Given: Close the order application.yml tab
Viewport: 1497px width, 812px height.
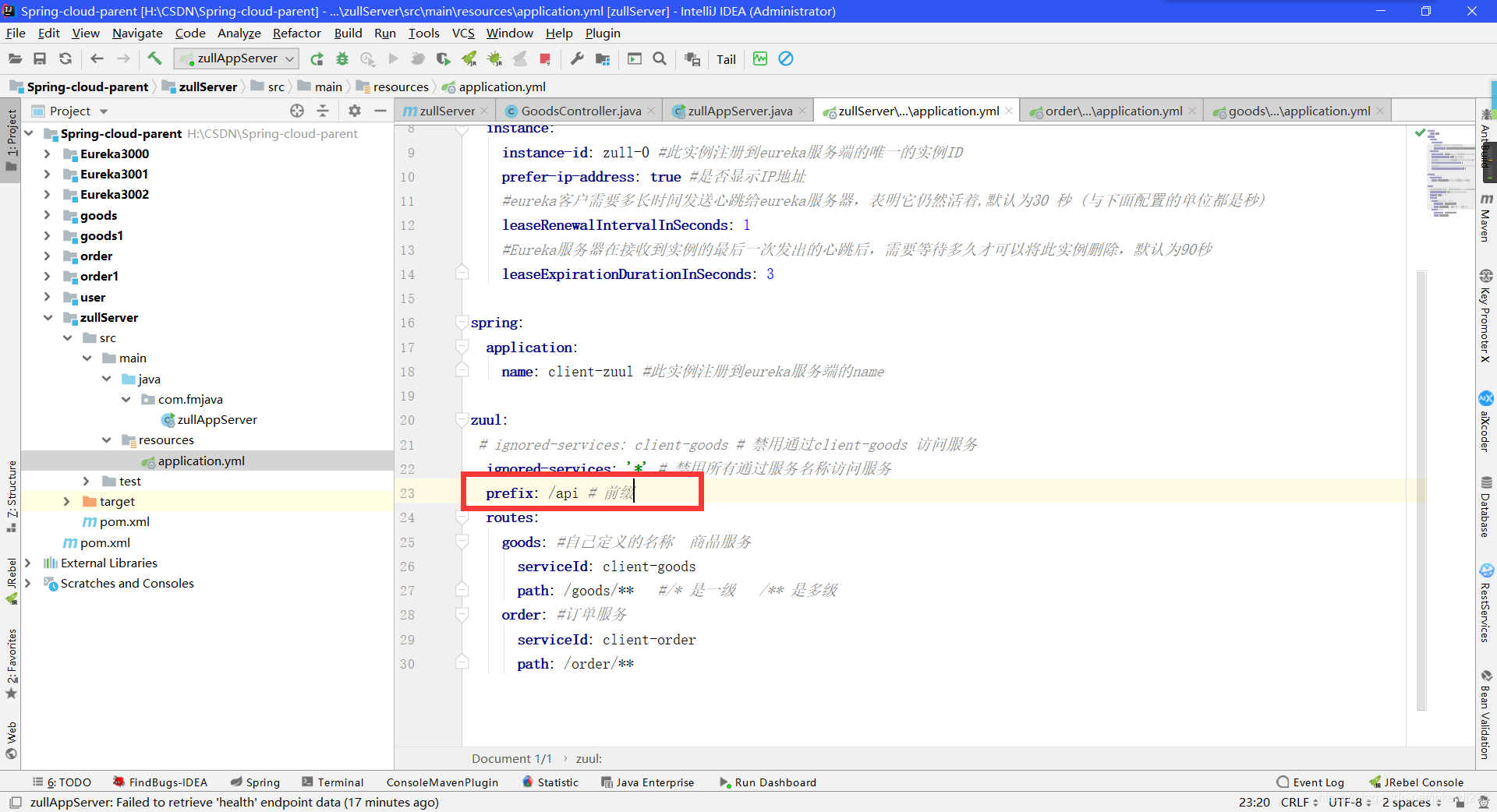Looking at the screenshot, I should (1191, 111).
